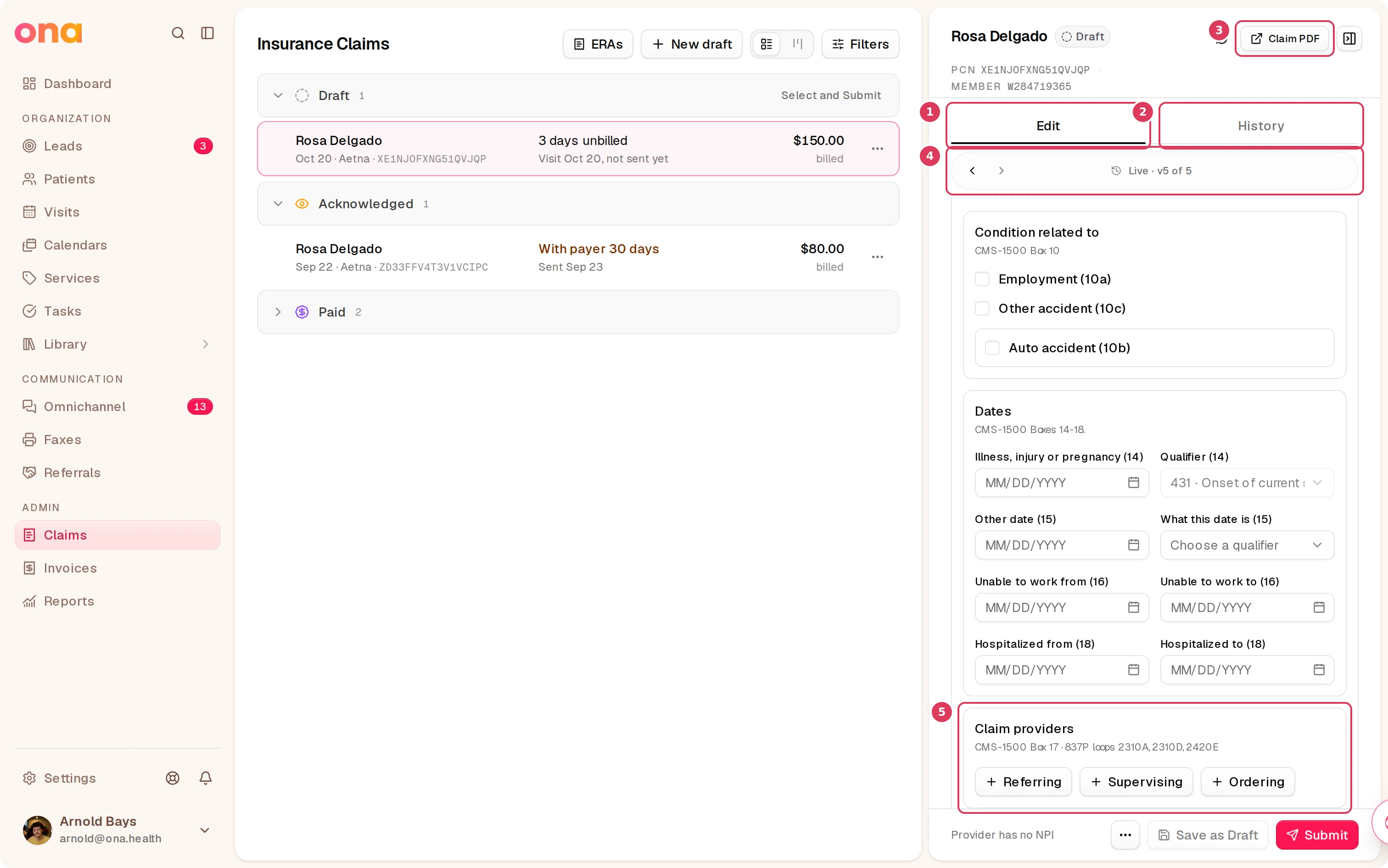Click Select and Submit link

coord(830,95)
